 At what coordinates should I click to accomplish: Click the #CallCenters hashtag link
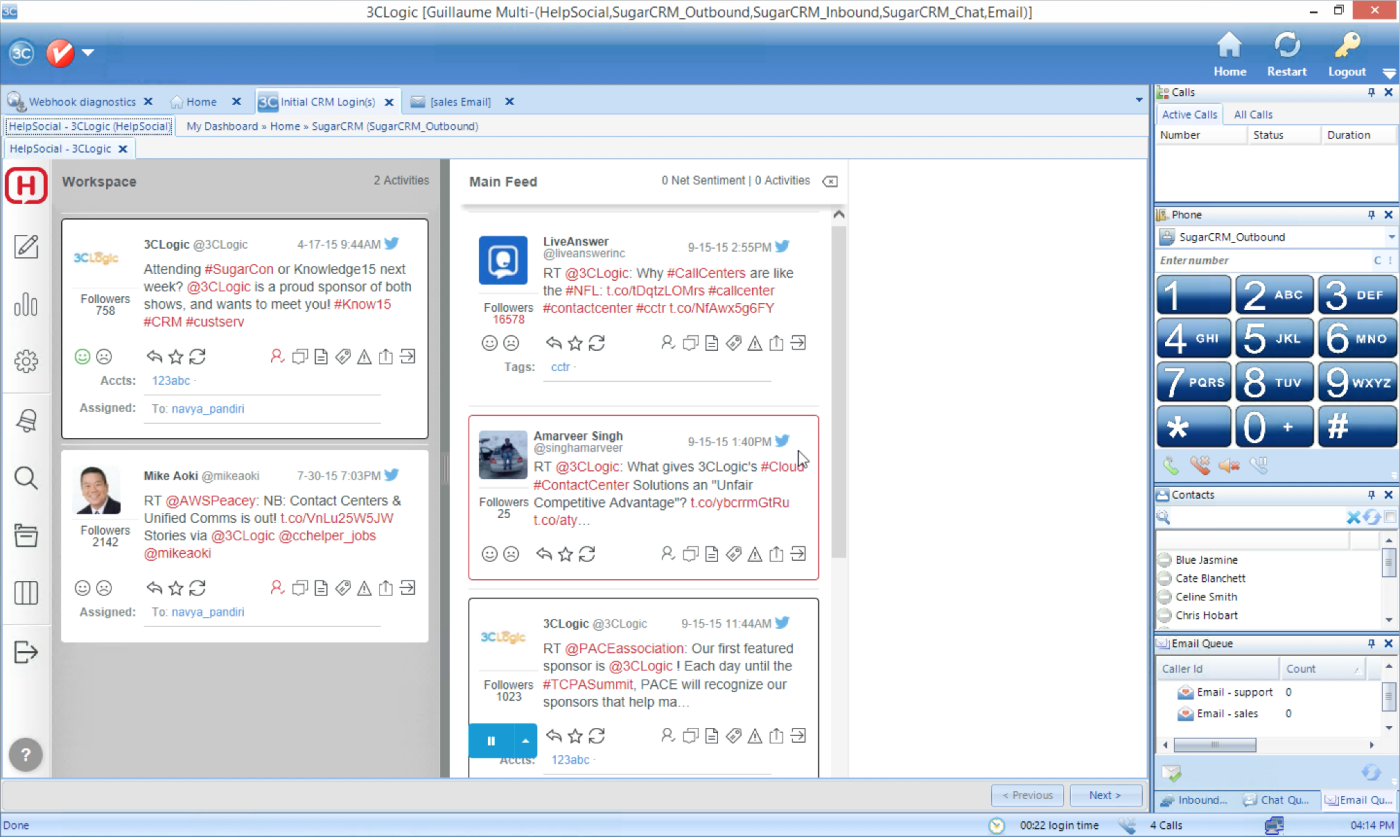tap(704, 274)
